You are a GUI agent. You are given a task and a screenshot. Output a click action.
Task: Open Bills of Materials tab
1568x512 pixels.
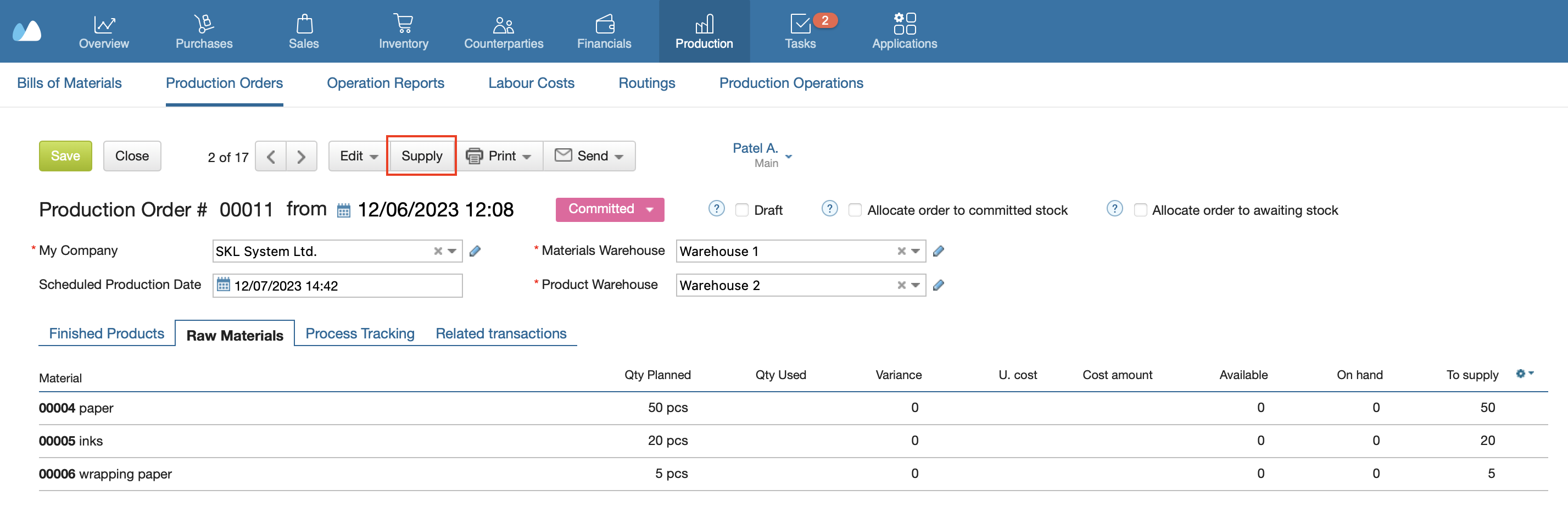69,84
